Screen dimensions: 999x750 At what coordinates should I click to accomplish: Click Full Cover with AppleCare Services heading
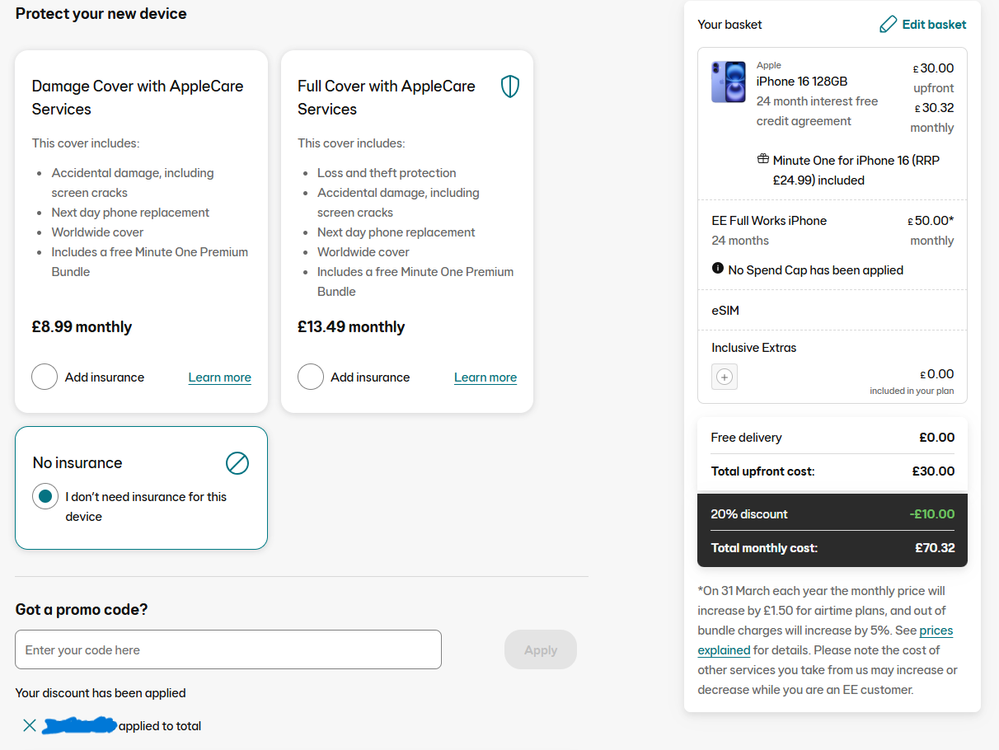click(386, 97)
